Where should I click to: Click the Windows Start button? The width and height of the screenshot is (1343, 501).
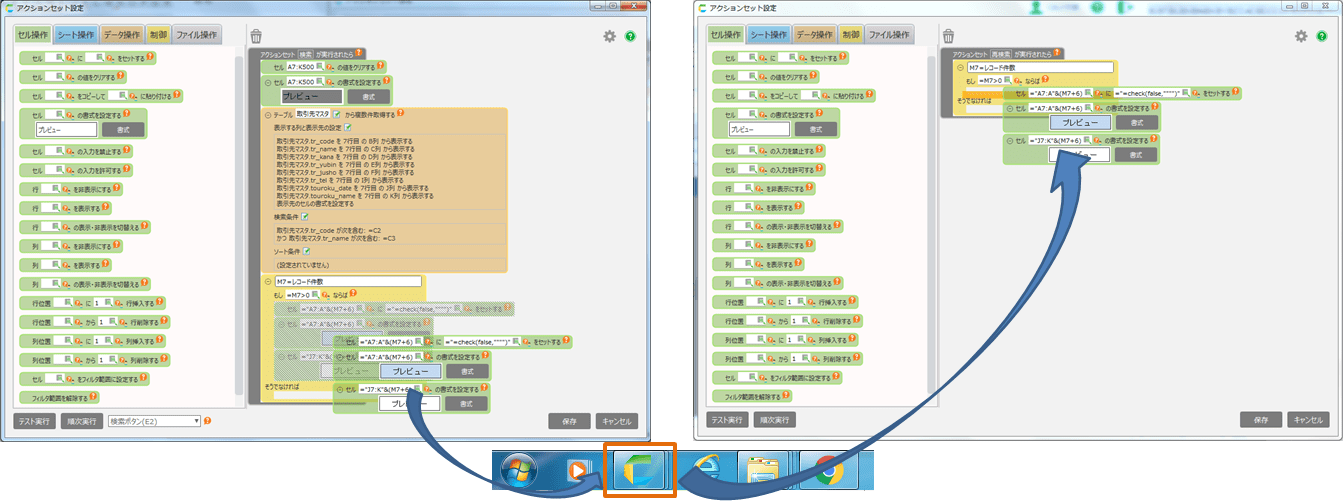point(518,470)
